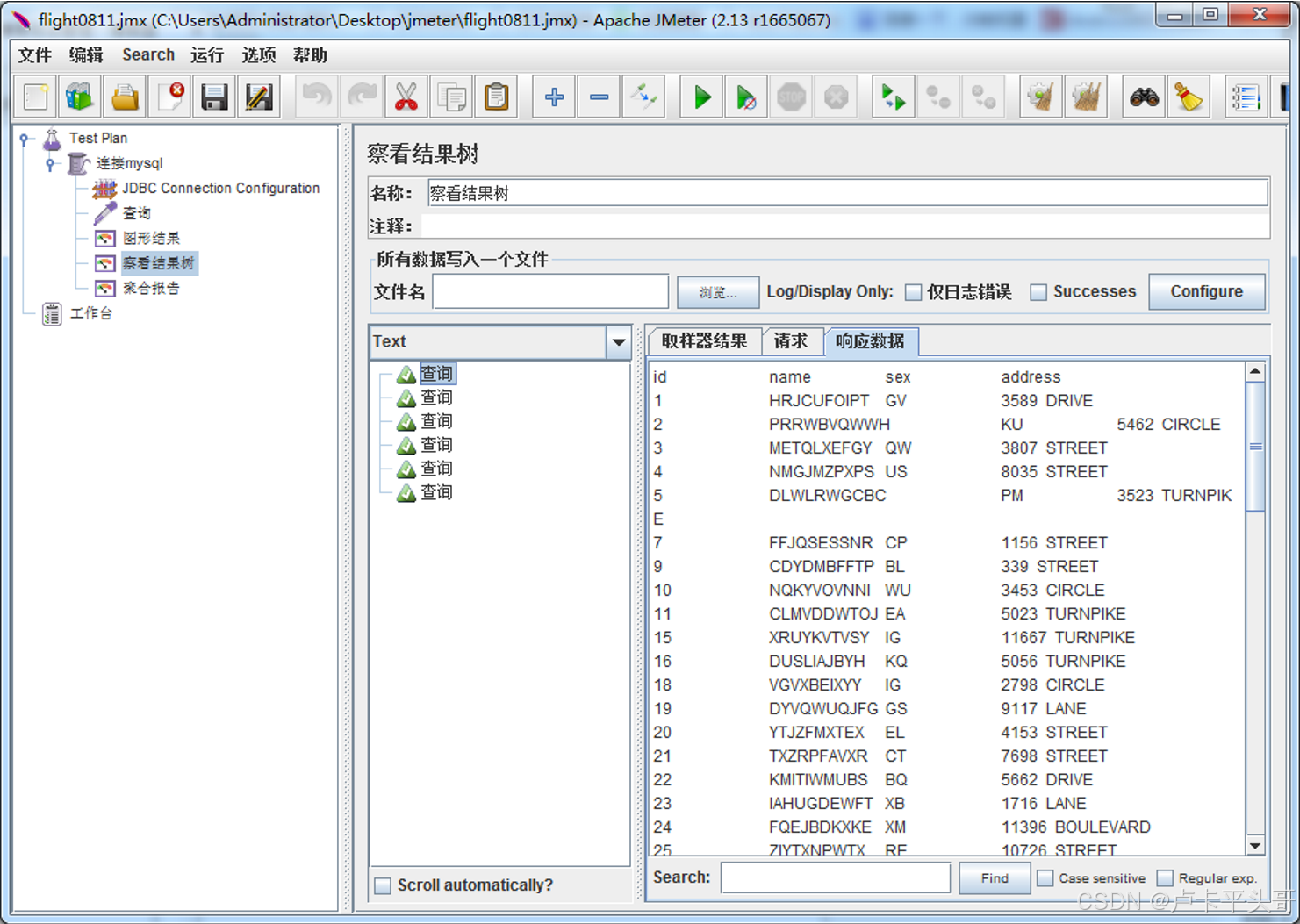Click the Redo arrow icon
The height and width of the screenshot is (924, 1300).
362,97
